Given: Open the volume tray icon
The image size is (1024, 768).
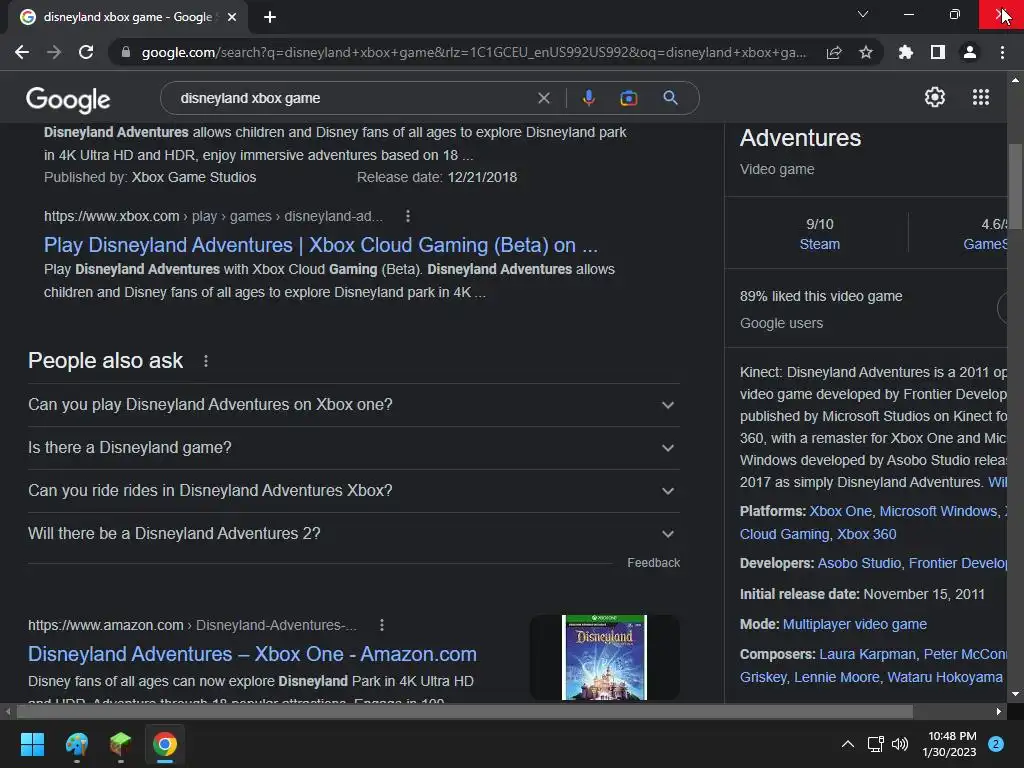Looking at the screenshot, I should coord(900,744).
